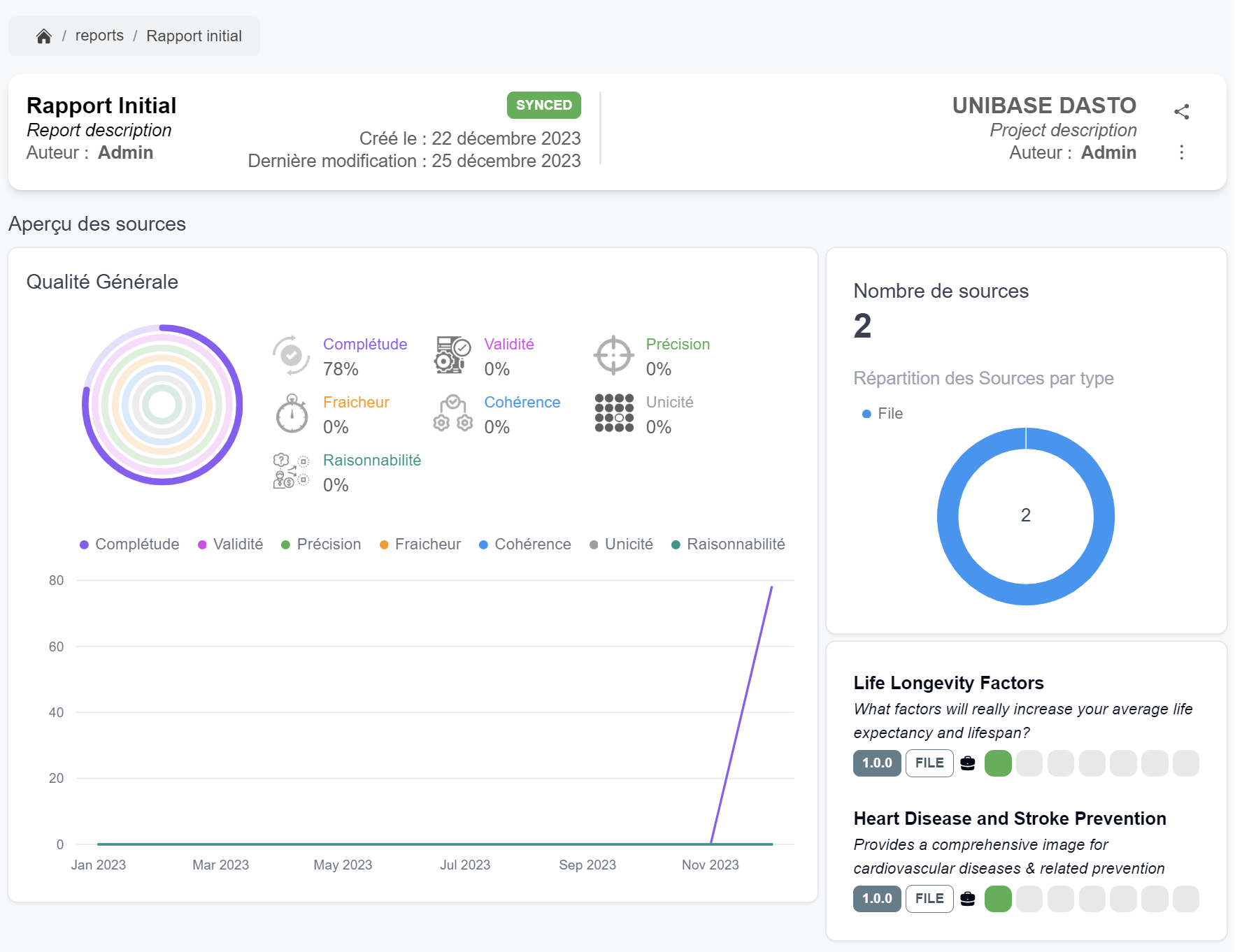Viewport: 1235px width, 952px height.
Task: Go to the home breadcrumb icon
Action: [x=44, y=36]
